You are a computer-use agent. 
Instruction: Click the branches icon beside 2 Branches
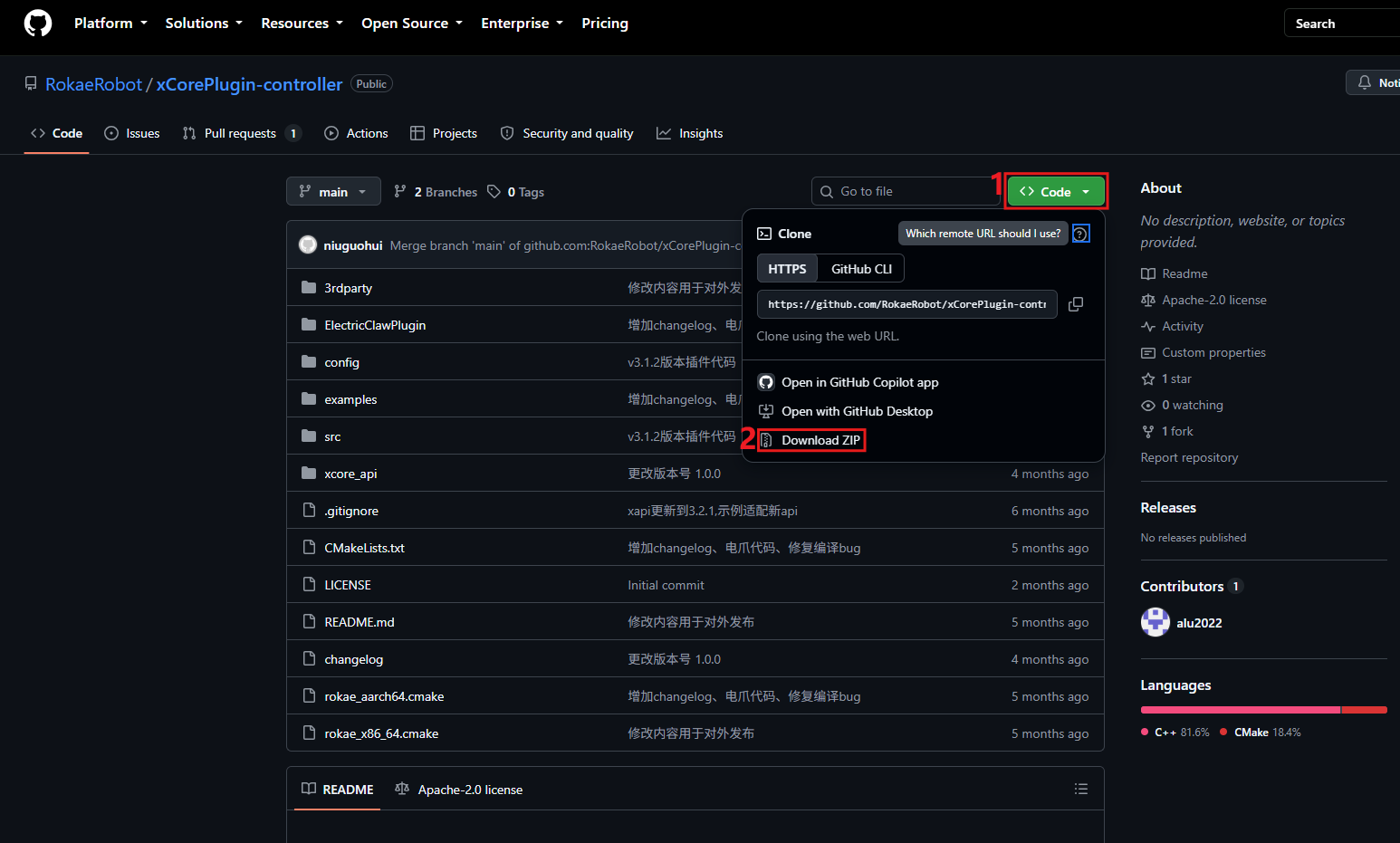(x=400, y=191)
